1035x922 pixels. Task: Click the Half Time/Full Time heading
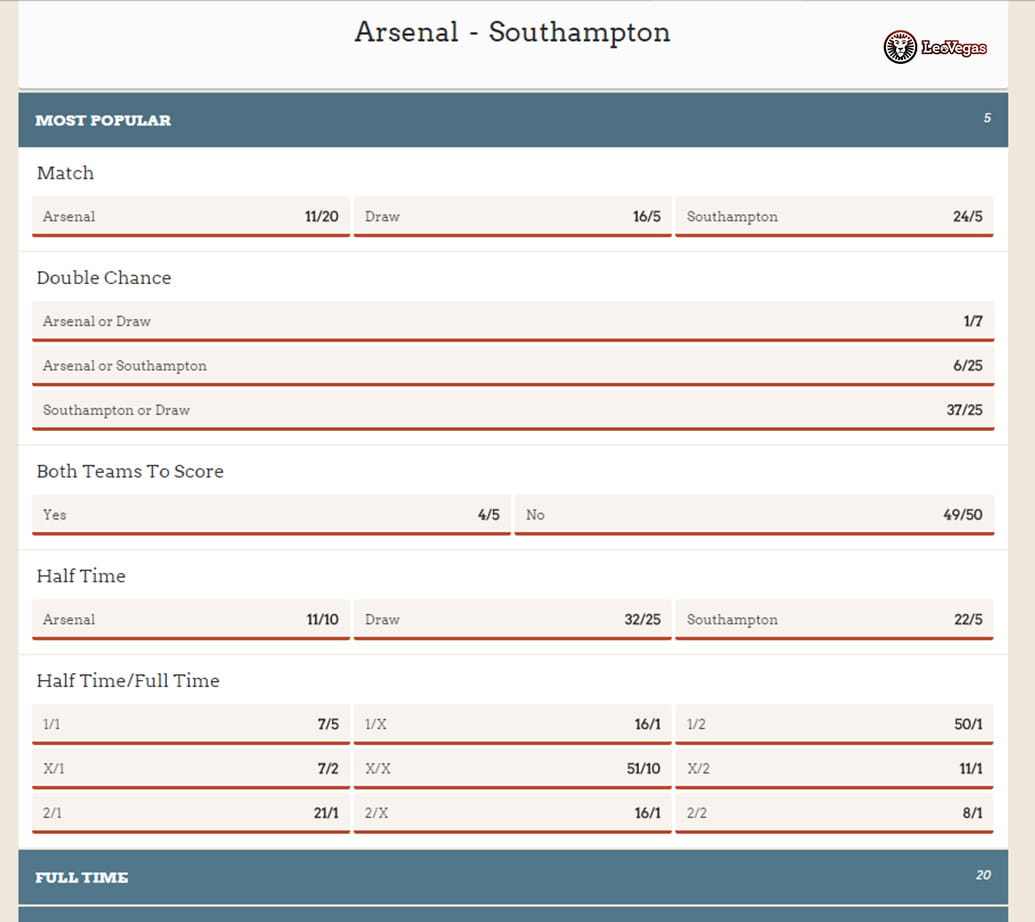click(x=128, y=680)
